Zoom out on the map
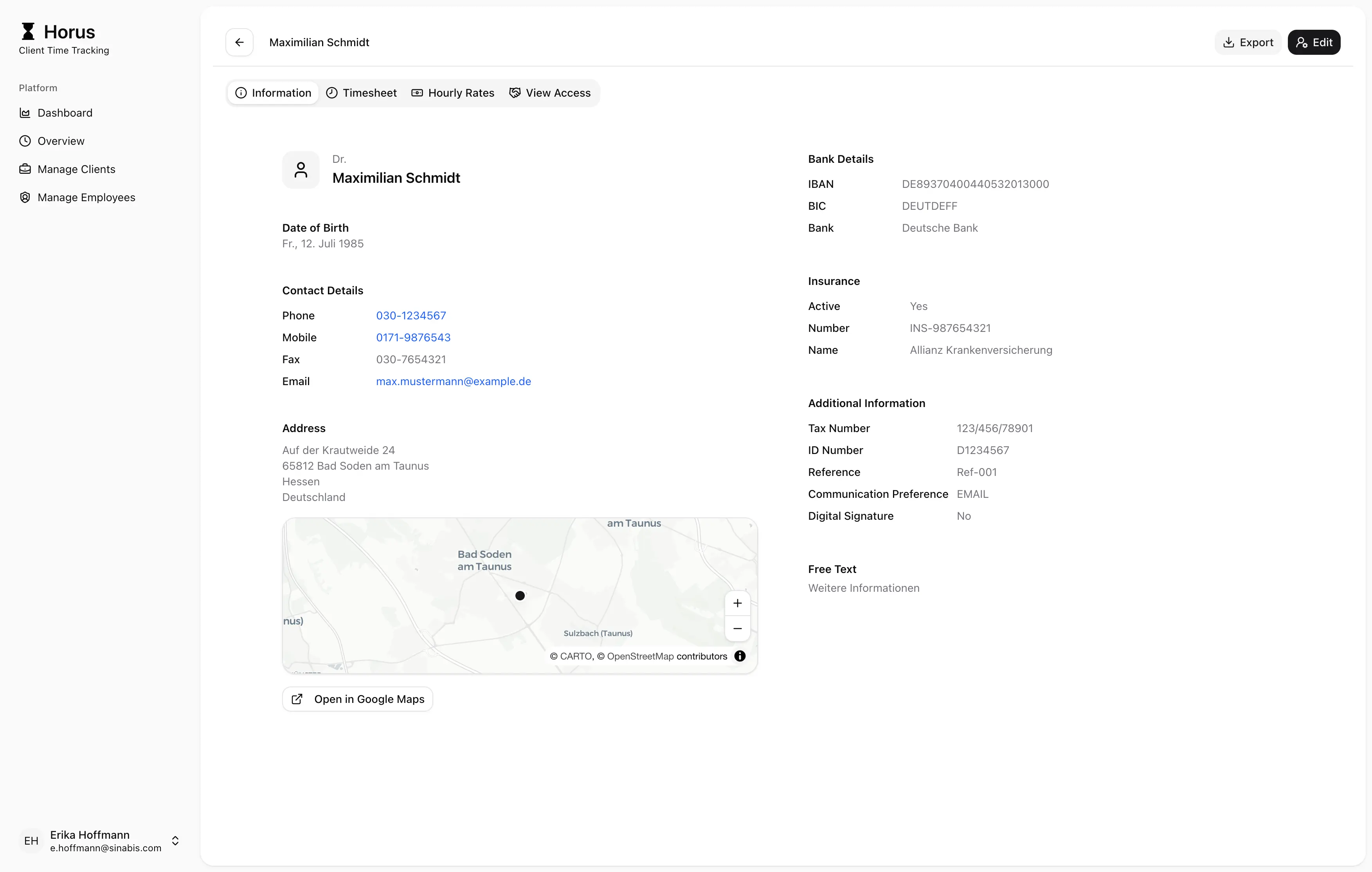This screenshot has width=1372, height=872. pos(737,629)
